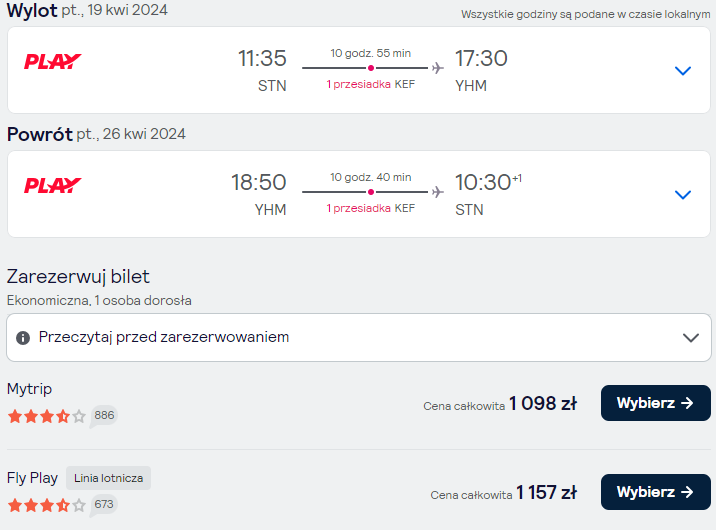Click airplane icon on outbound route line
This screenshot has height=530, width=716.
[437, 68]
